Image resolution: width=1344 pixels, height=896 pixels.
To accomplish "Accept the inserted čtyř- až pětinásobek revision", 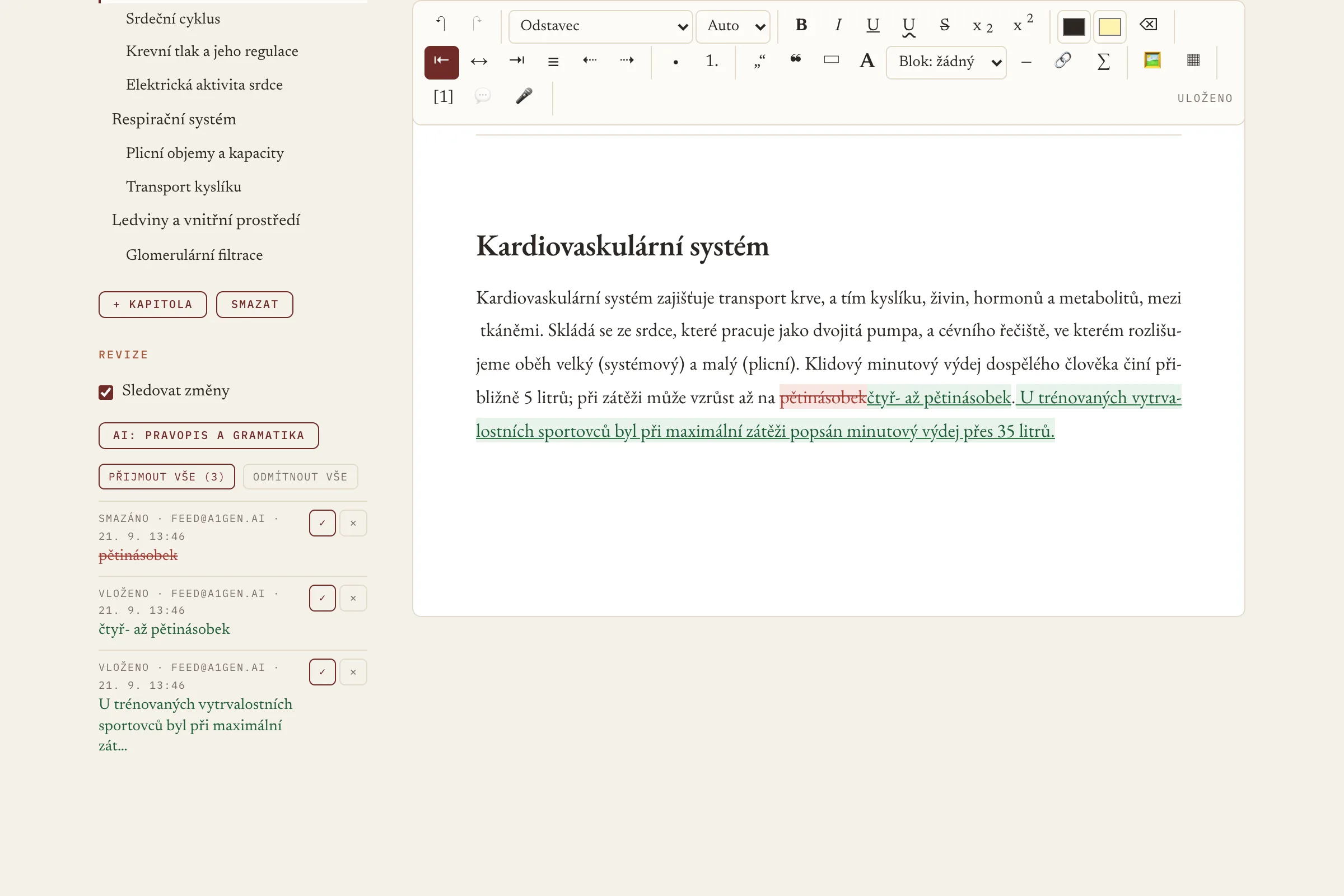I will point(323,598).
